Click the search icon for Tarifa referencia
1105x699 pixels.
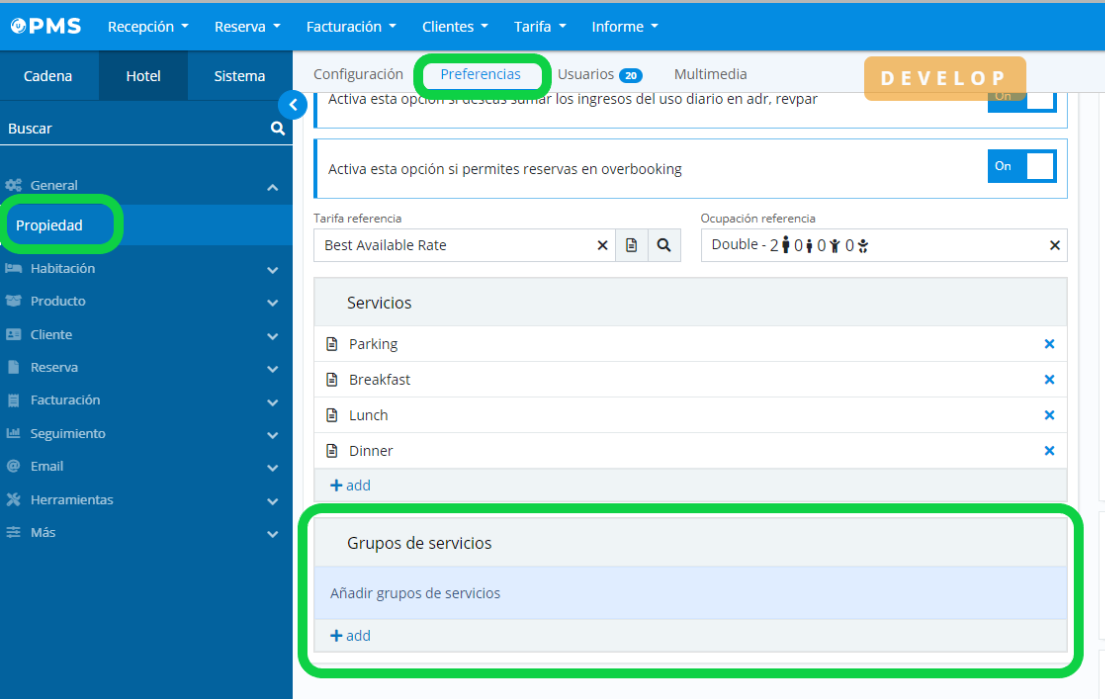pos(664,245)
